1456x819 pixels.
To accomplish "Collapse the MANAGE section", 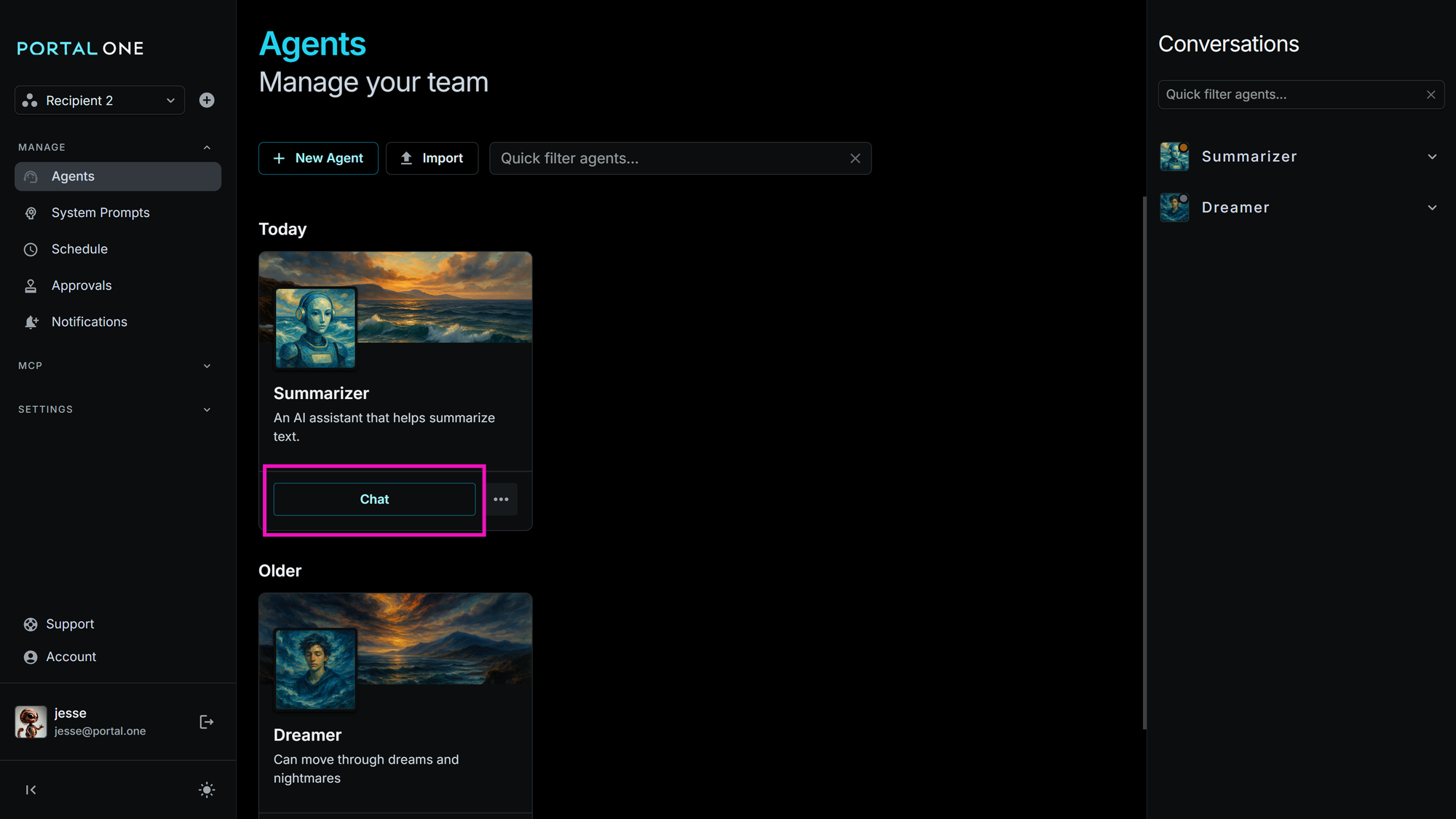I will (207, 147).
